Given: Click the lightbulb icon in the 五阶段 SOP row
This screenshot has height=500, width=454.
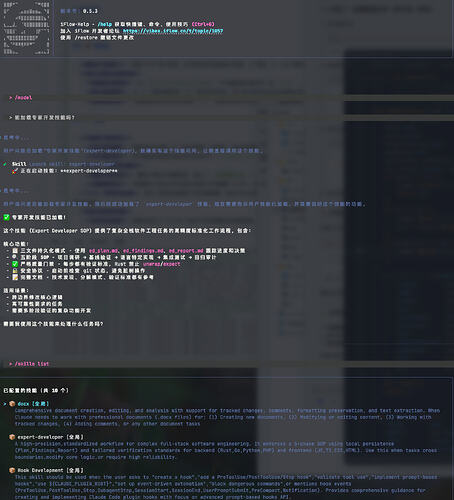Looking at the screenshot, I should (x=15, y=257).
